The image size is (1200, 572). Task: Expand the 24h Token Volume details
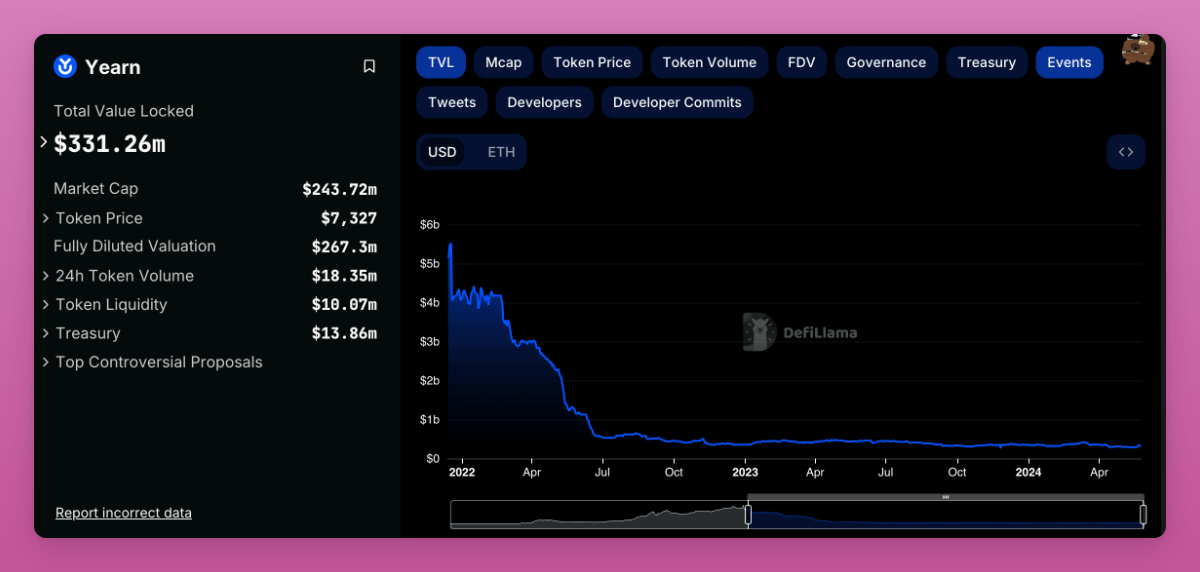click(x=46, y=276)
